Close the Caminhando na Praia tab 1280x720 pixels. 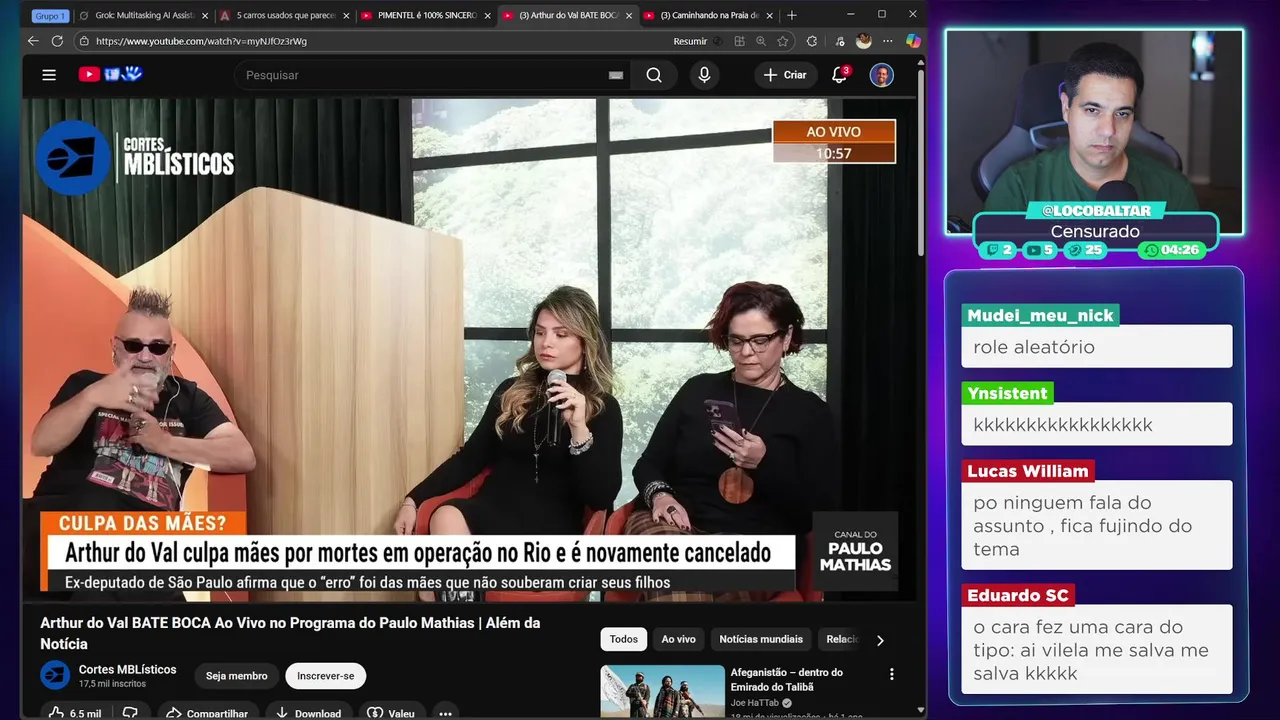771,15
